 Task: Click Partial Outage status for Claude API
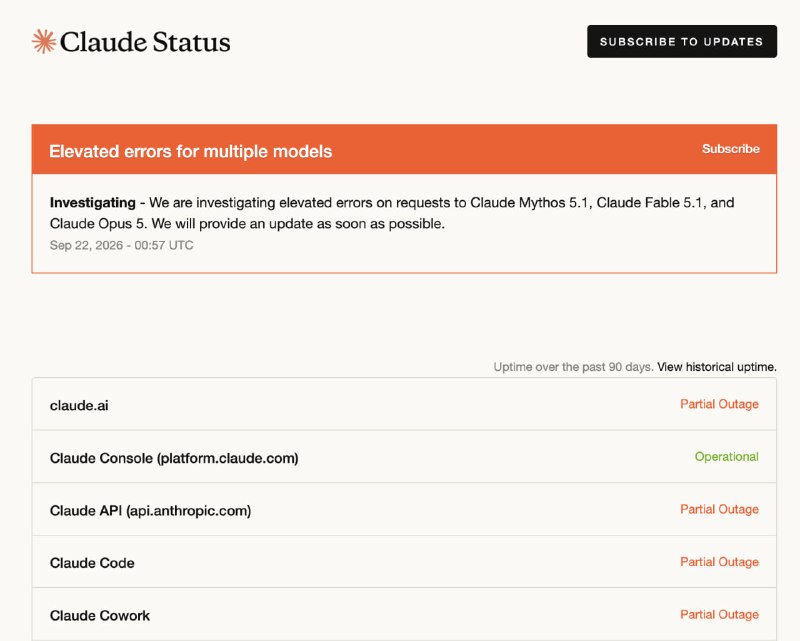[x=719, y=509]
